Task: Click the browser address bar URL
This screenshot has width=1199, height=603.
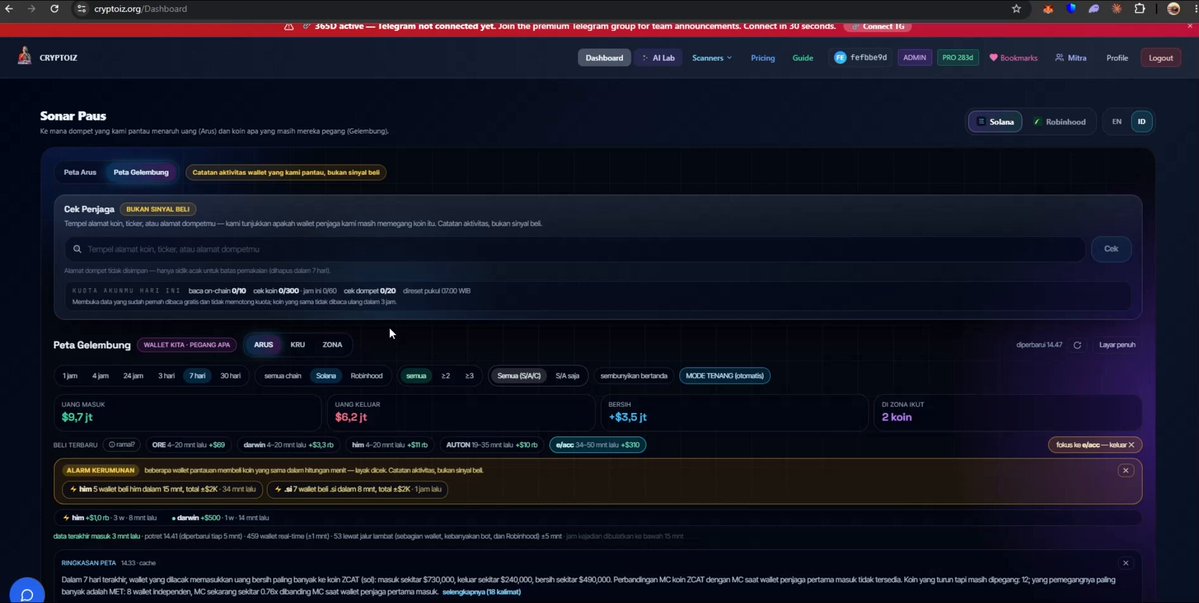Action: (x=141, y=9)
